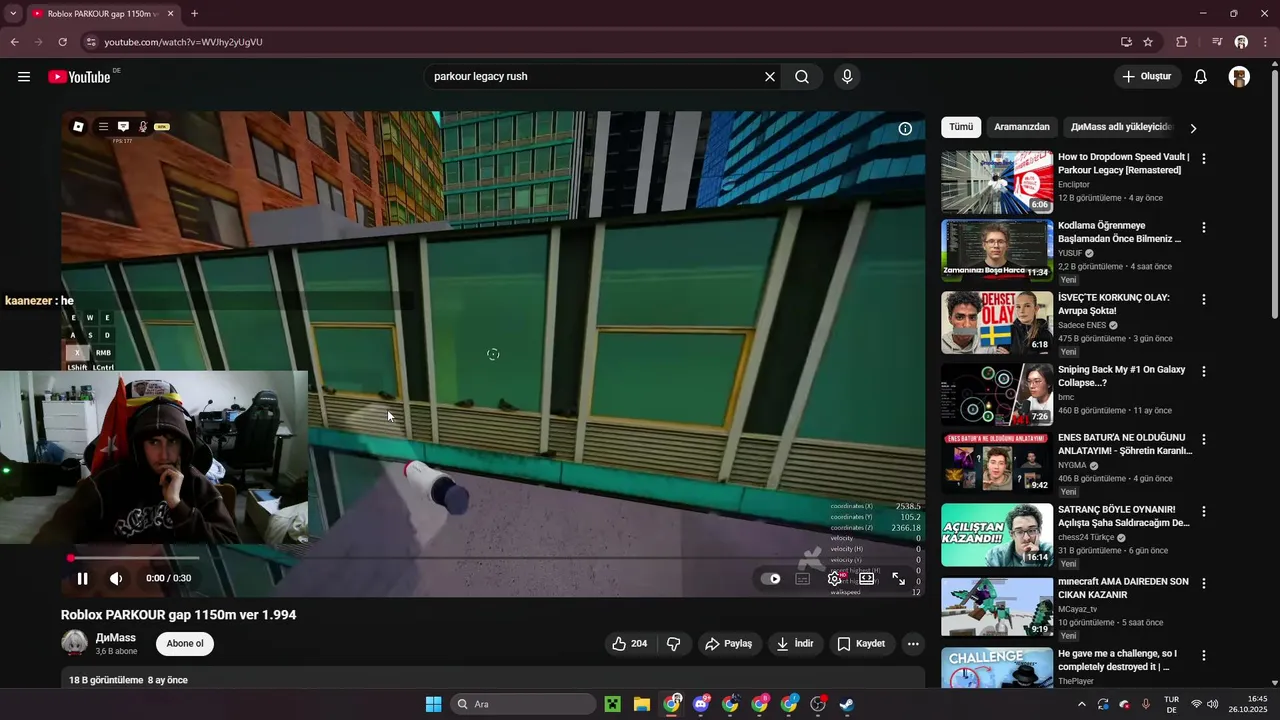Image resolution: width=1280 pixels, height=720 pixels.
Task: Open the Chrome extensions puzzle icon
Action: point(1182,42)
